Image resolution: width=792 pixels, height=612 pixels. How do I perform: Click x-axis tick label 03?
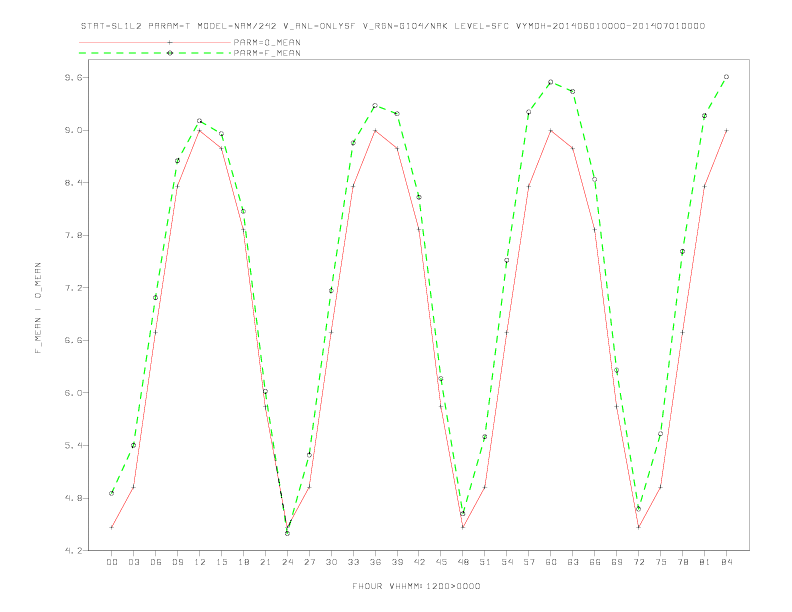point(133,562)
